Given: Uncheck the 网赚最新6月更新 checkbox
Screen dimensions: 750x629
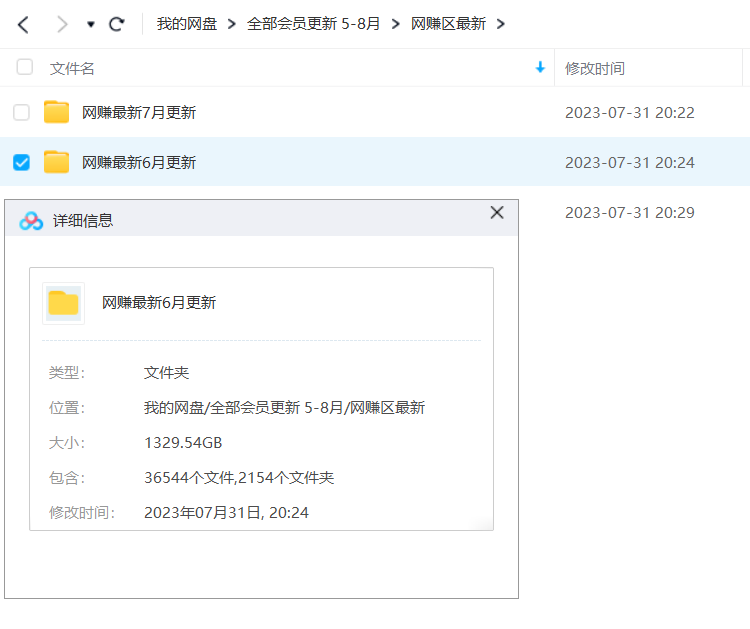Looking at the screenshot, I should pos(21,162).
